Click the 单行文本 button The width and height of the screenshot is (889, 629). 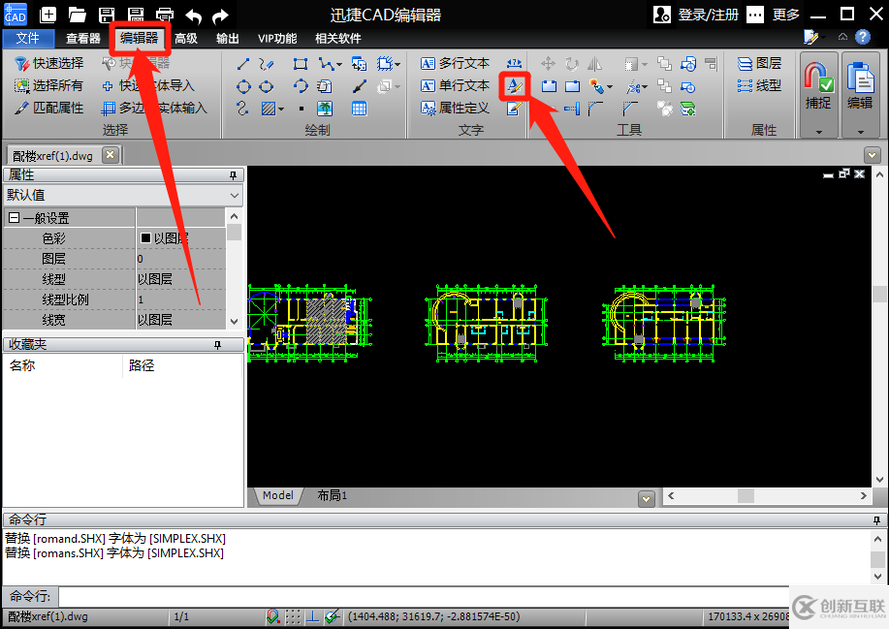click(455, 86)
